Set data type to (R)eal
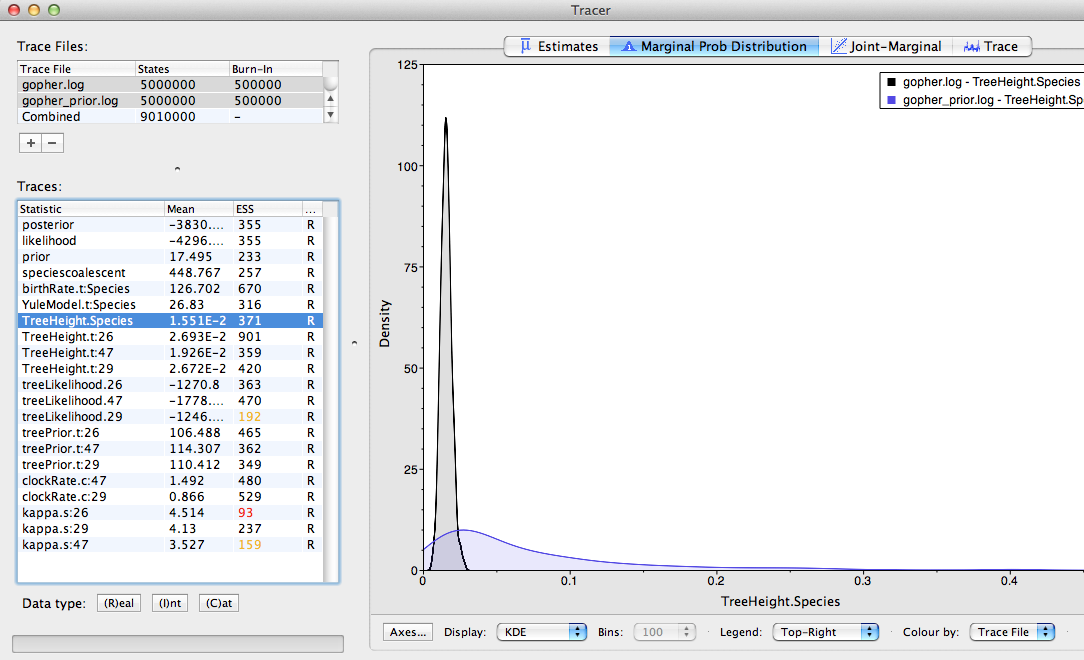This screenshot has height=660, width=1084. point(118,603)
